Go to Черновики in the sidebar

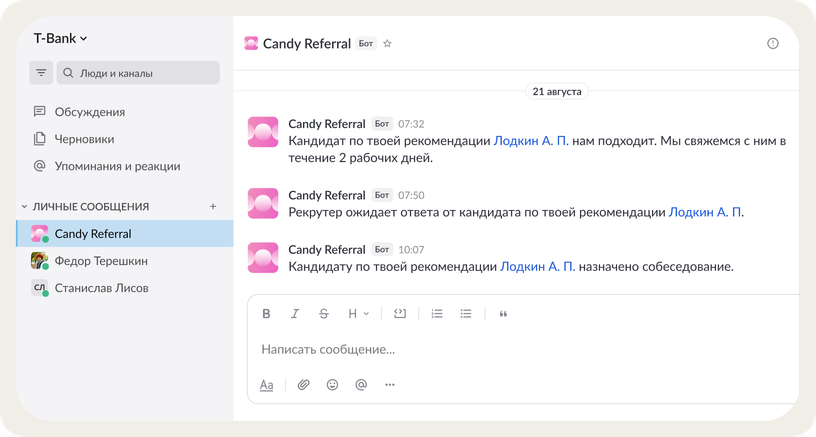click(x=84, y=139)
